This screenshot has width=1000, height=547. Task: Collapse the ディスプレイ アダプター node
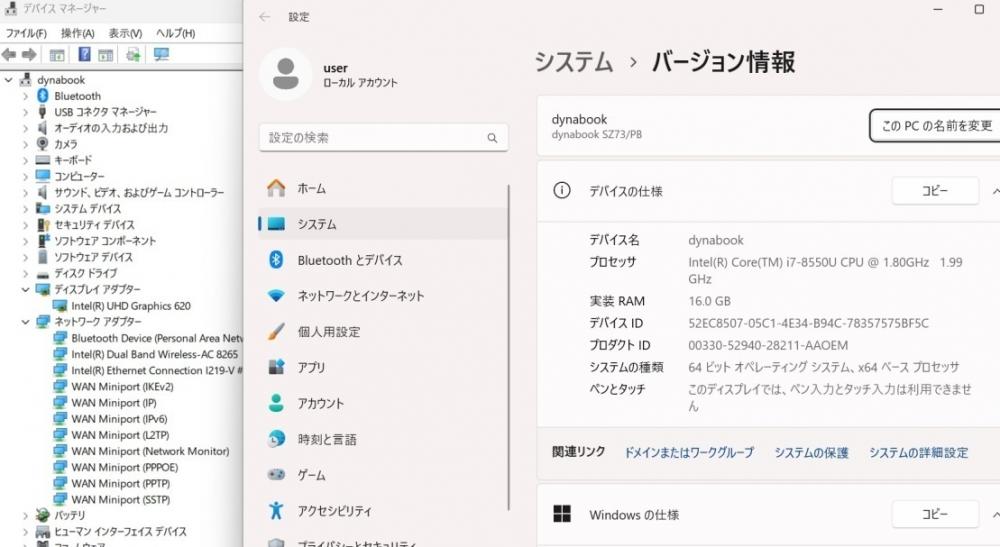26,289
